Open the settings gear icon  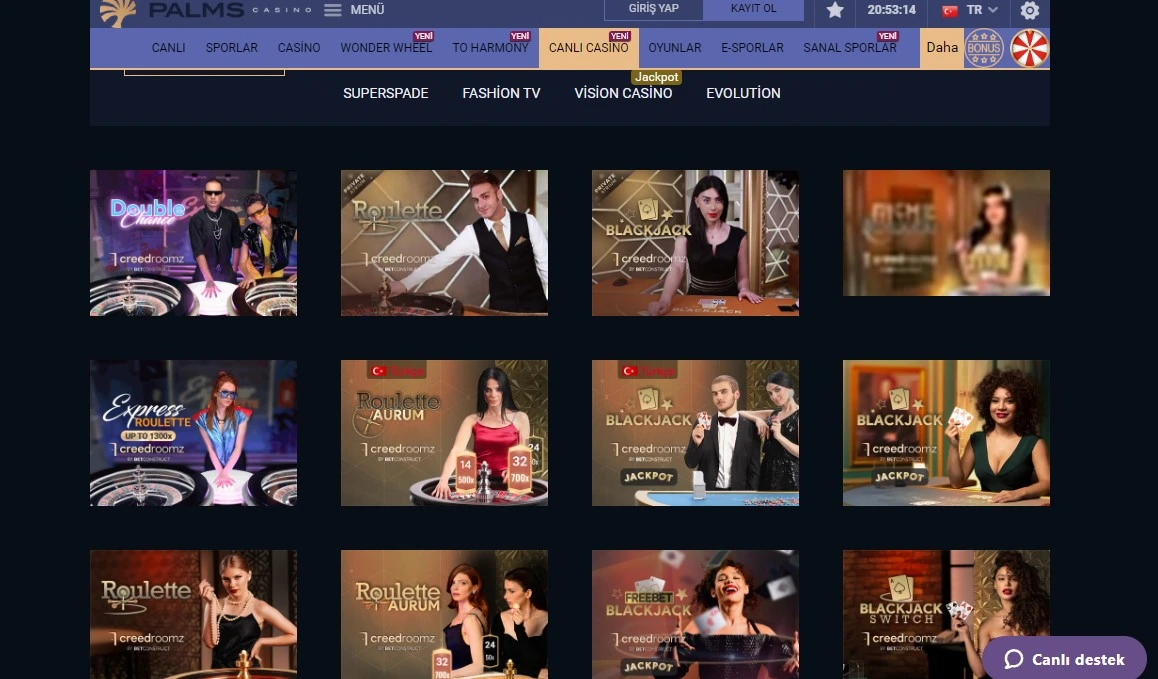1029,10
